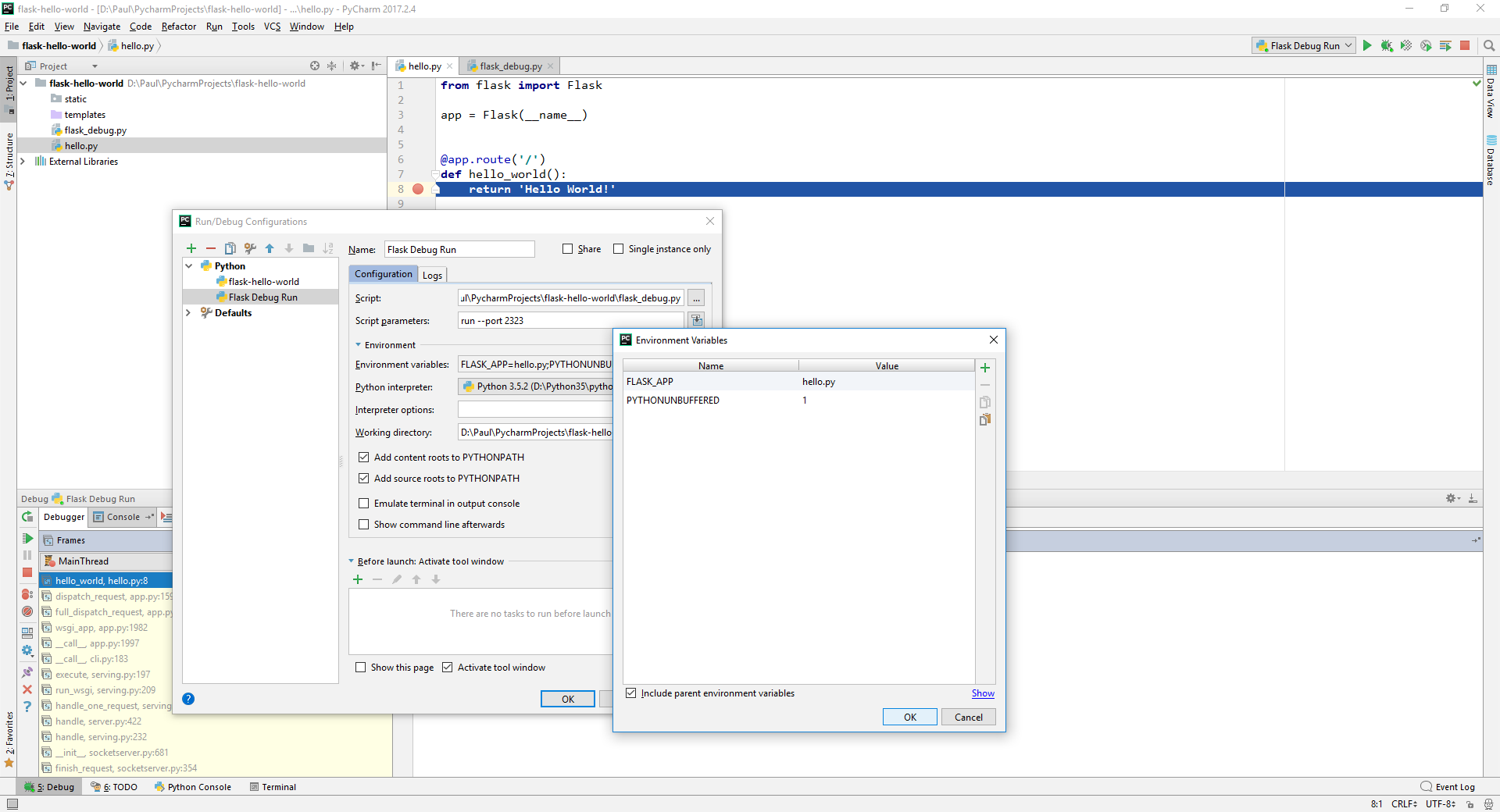The height and width of the screenshot is (812, 1500).
Task: Click the breakpoint dot on line 8
Action: coord(418,189)
